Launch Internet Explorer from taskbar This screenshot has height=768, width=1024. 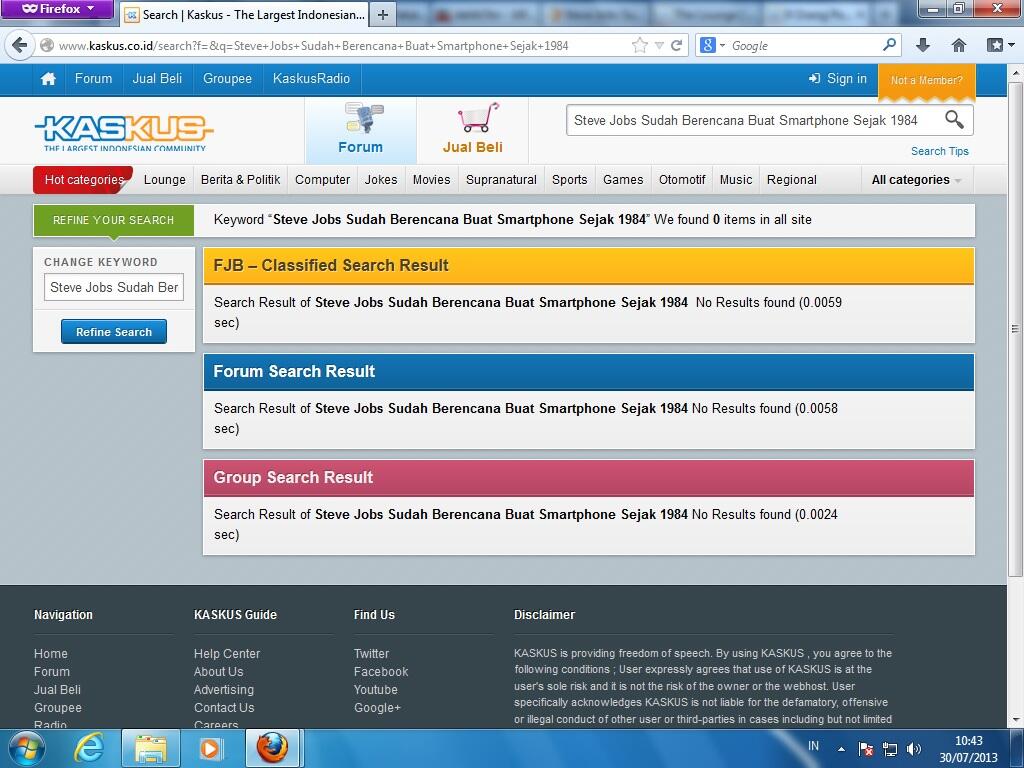click(x=88, y=748)
